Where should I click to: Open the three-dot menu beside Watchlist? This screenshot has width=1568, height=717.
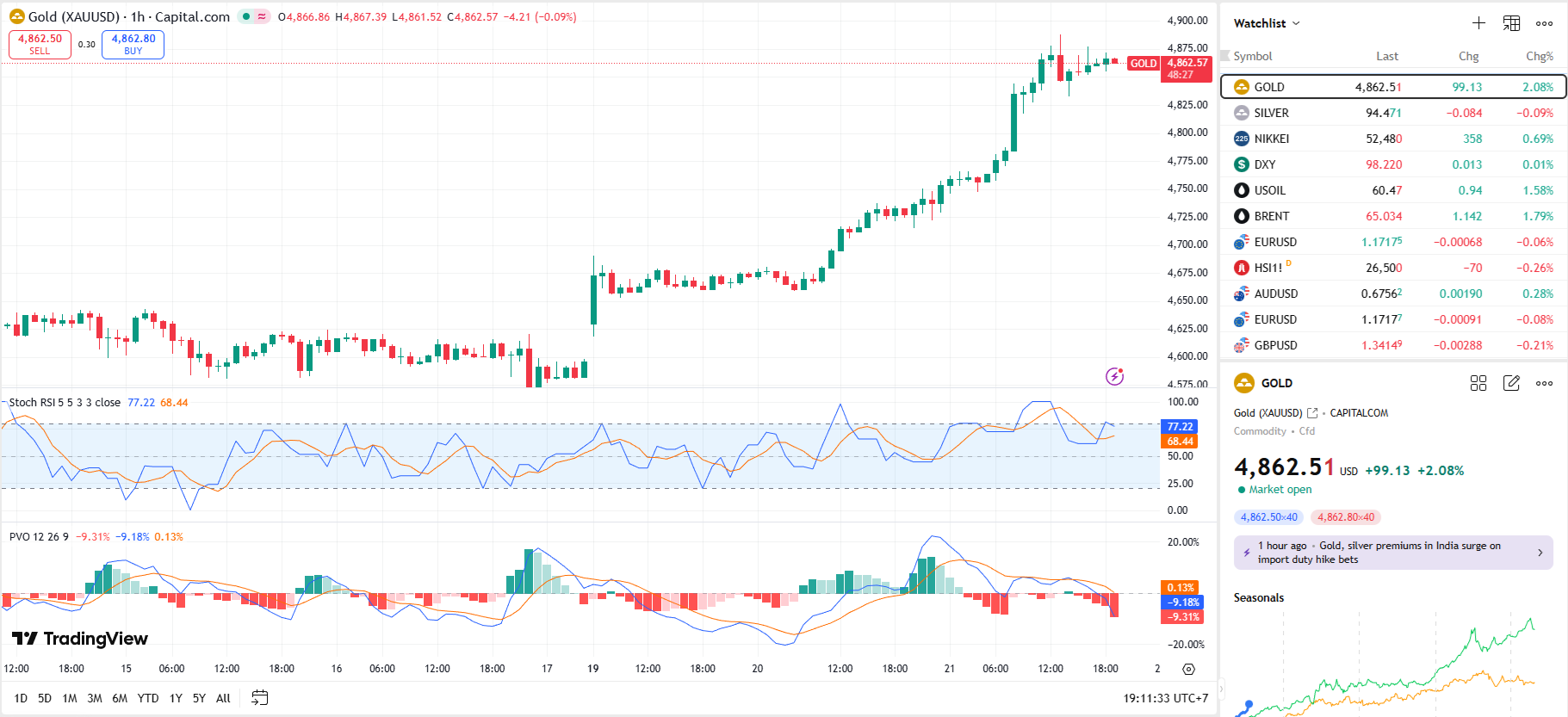click(1544, 23)
